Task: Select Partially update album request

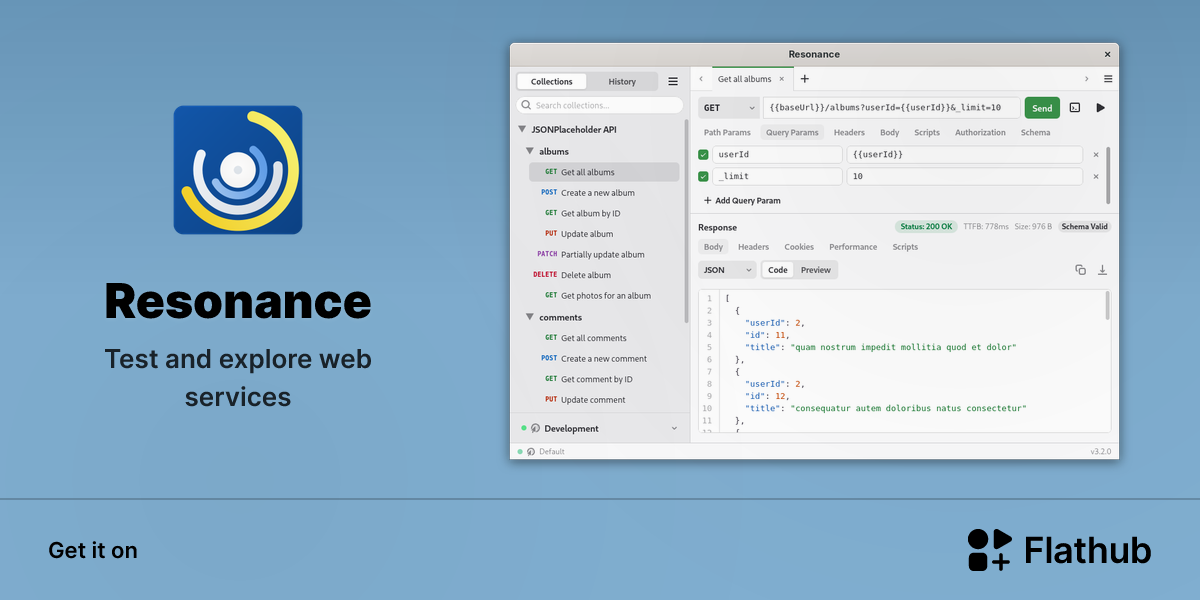Action: click(604, 255)
